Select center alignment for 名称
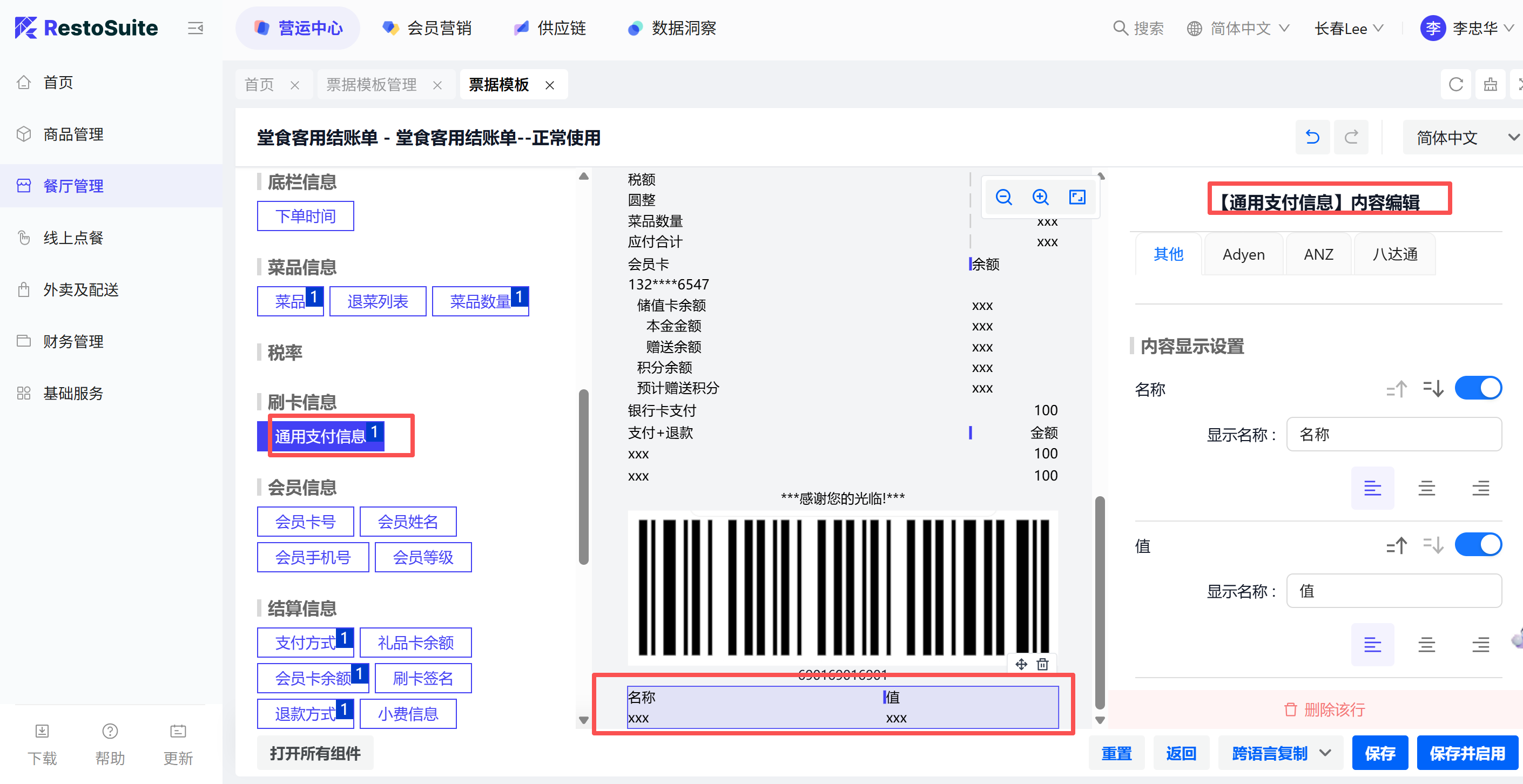This screenshot has width=1523, height=784. (x=1426, y=488)
